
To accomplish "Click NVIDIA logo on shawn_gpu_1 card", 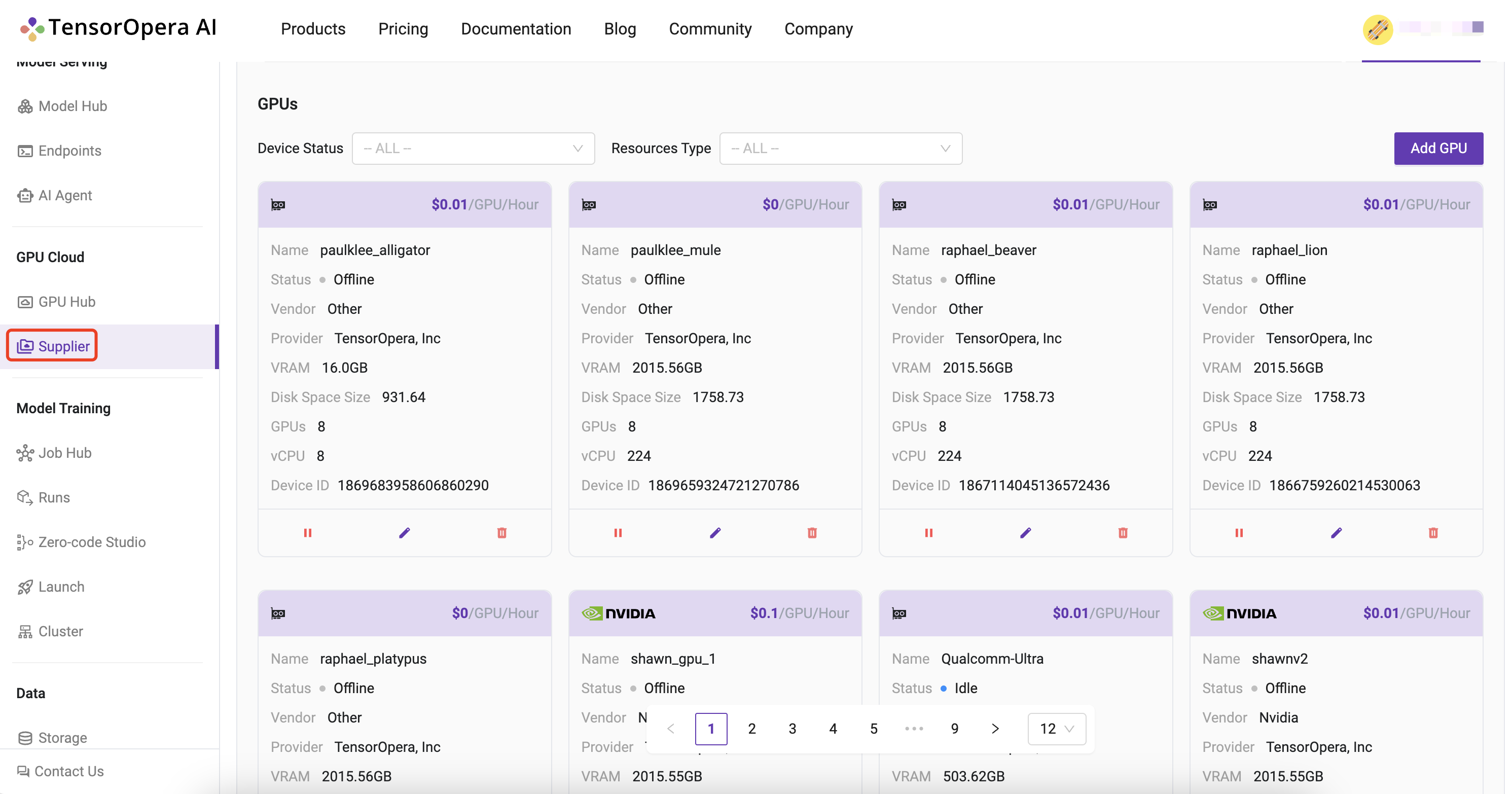I will 618,613.
